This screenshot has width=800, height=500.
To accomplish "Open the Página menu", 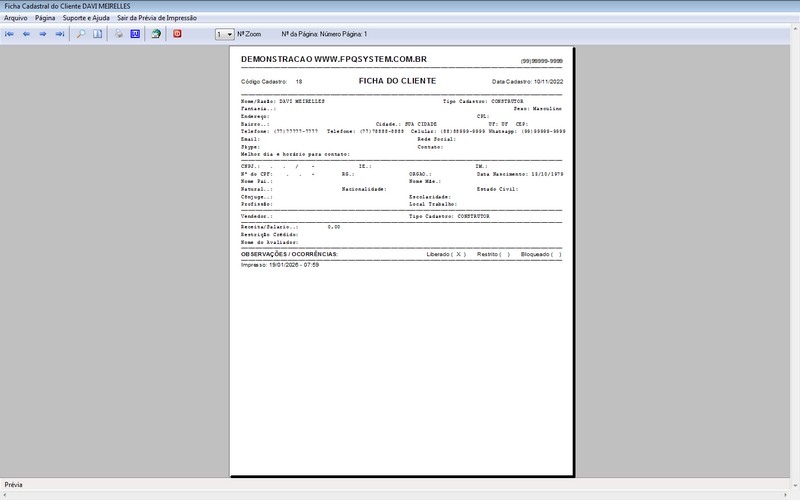I will 45,18.
